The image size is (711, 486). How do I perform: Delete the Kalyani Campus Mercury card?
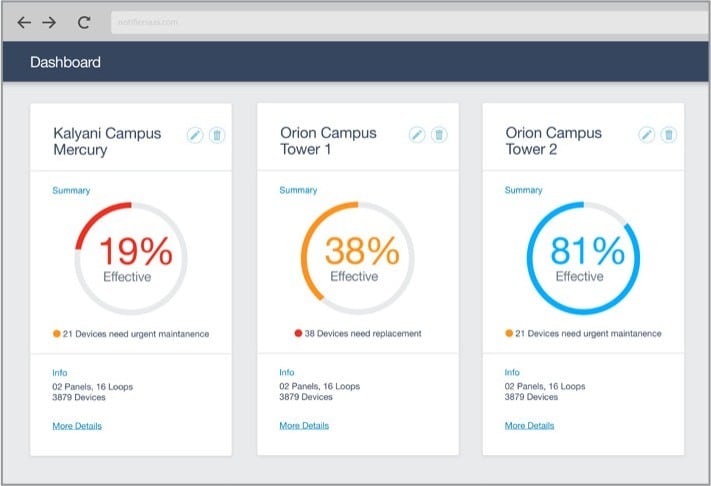pyautogui.click(x=217, y=135)
